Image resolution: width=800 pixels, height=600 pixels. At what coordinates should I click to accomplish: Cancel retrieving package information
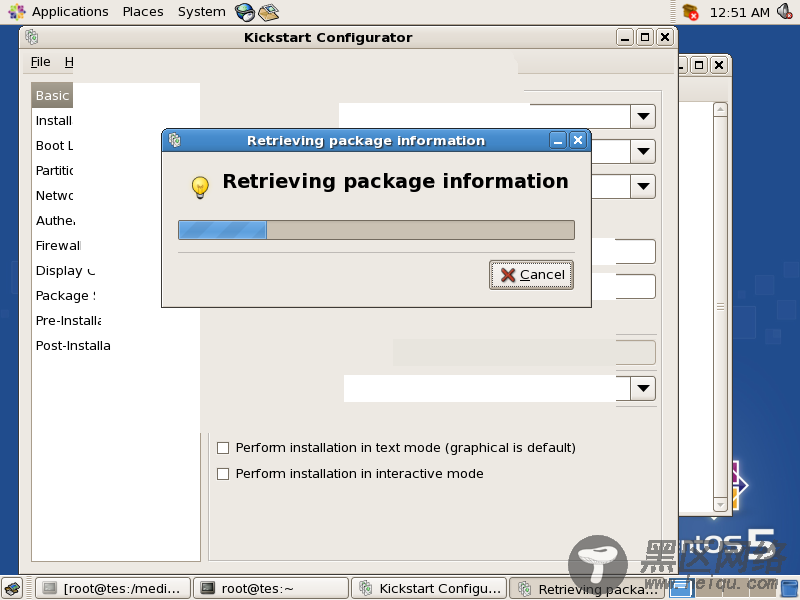(531, 275)
